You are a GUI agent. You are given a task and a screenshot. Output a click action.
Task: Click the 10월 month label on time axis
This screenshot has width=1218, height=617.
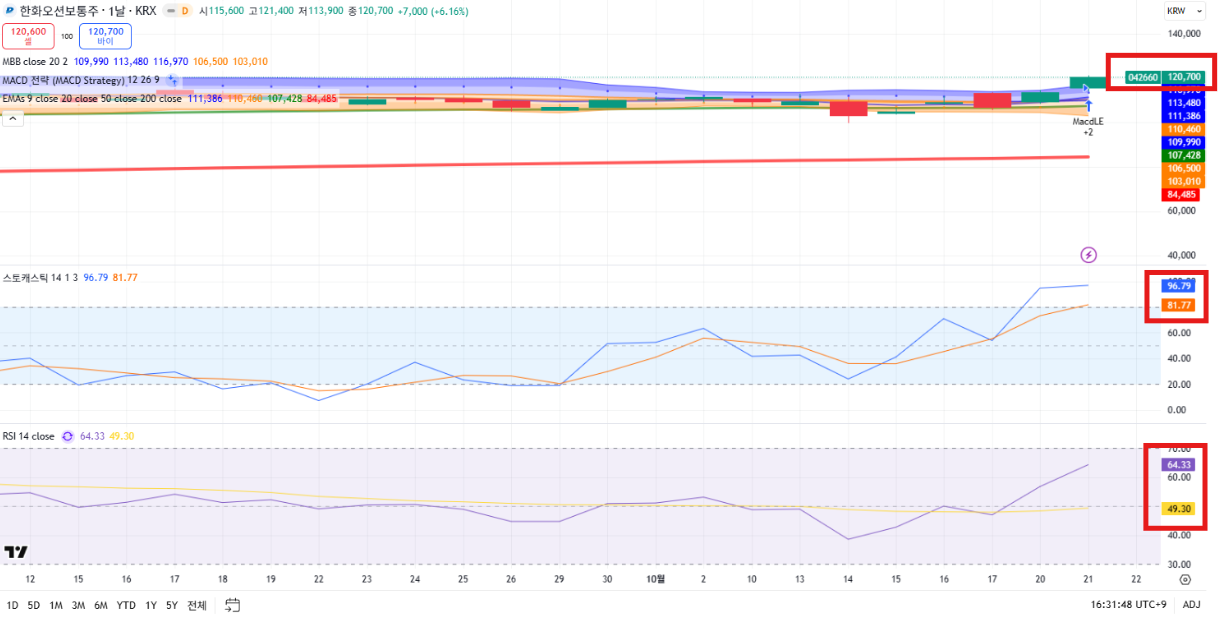click(x=655, y=579)
